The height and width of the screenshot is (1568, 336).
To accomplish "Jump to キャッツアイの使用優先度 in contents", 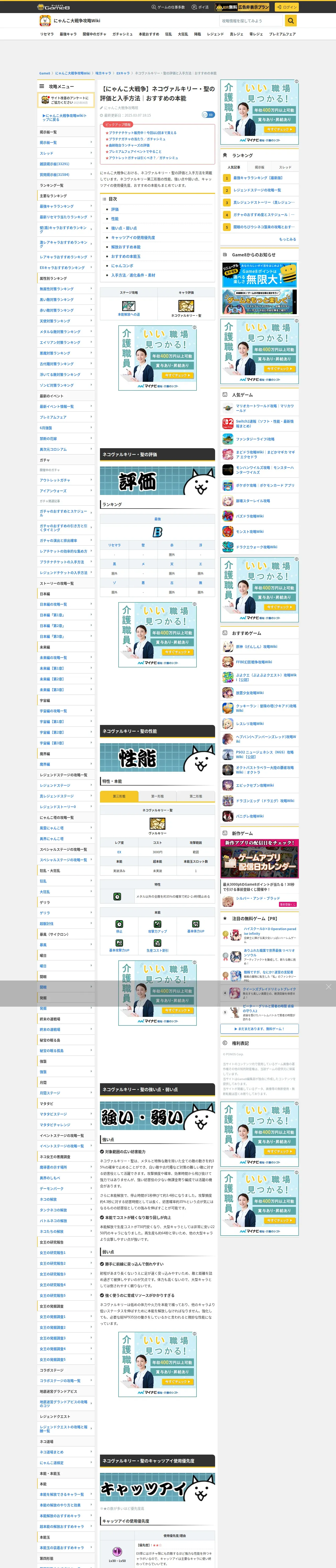I will tap(133, 237).
